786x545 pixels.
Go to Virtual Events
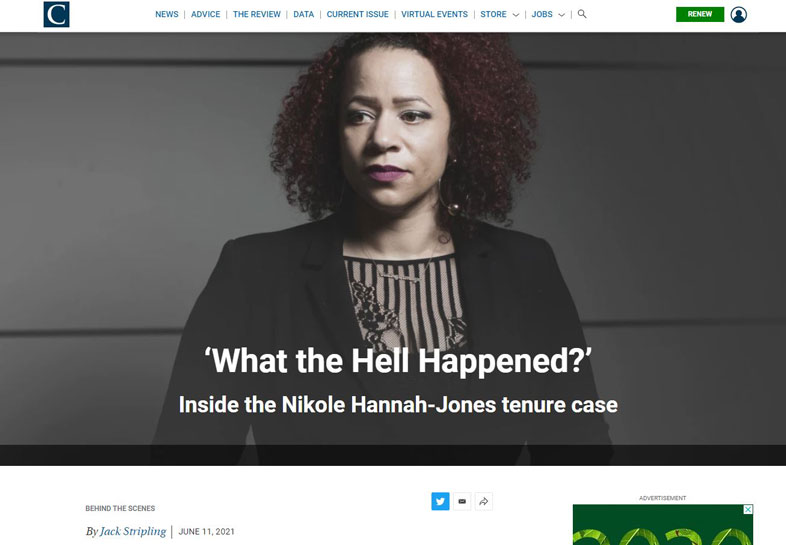click(434, 14)
